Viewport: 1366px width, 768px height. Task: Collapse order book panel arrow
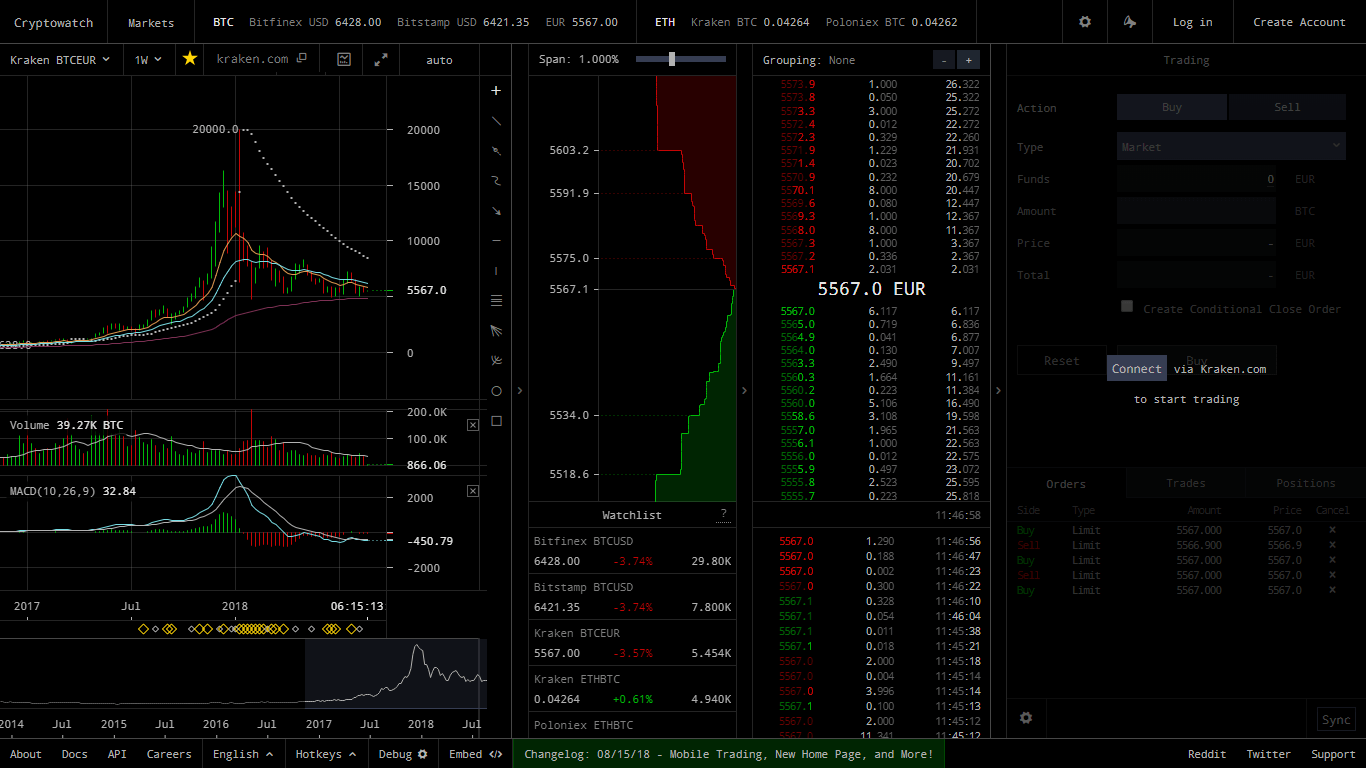[997, 391]
